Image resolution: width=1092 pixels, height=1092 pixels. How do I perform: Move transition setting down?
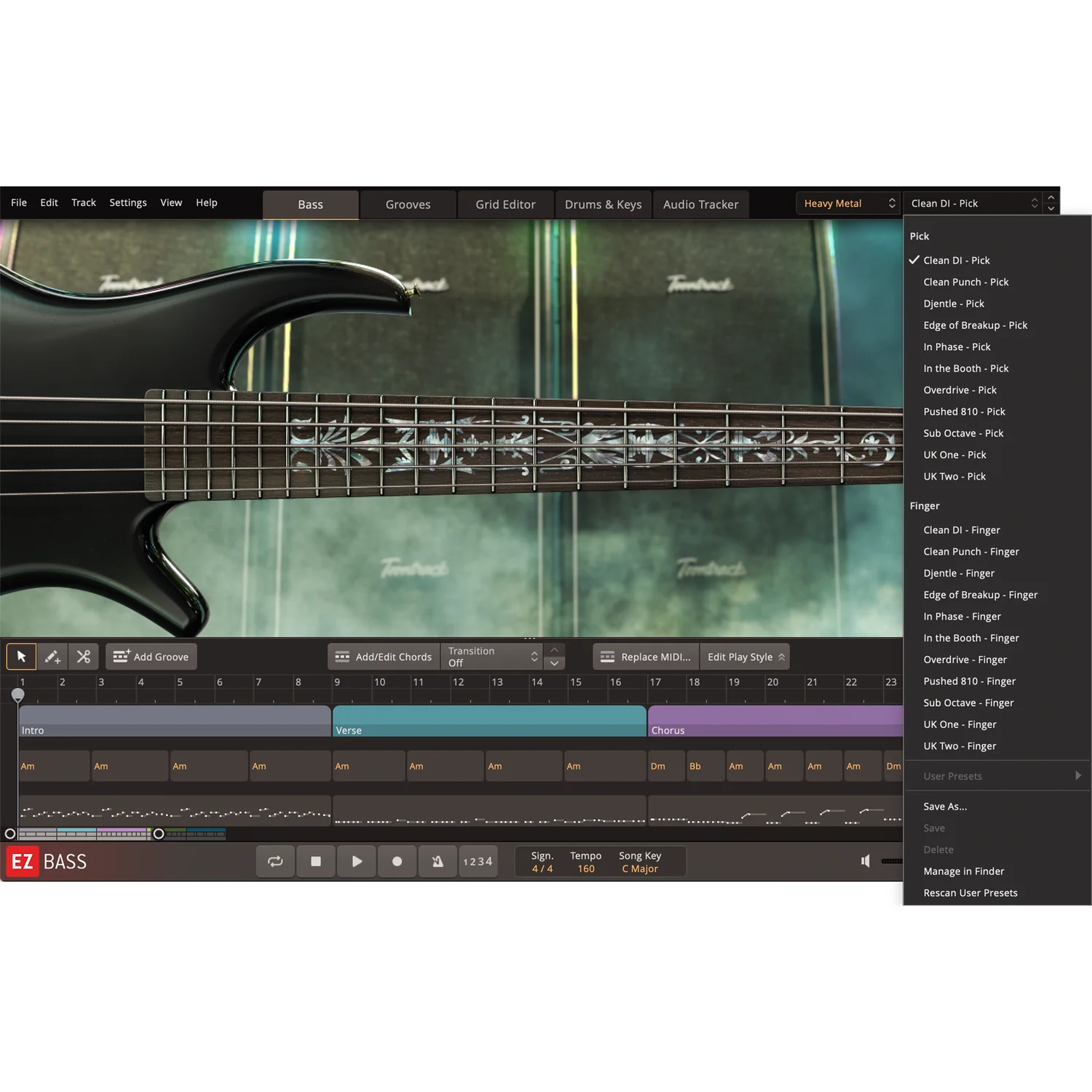(554, 663)
